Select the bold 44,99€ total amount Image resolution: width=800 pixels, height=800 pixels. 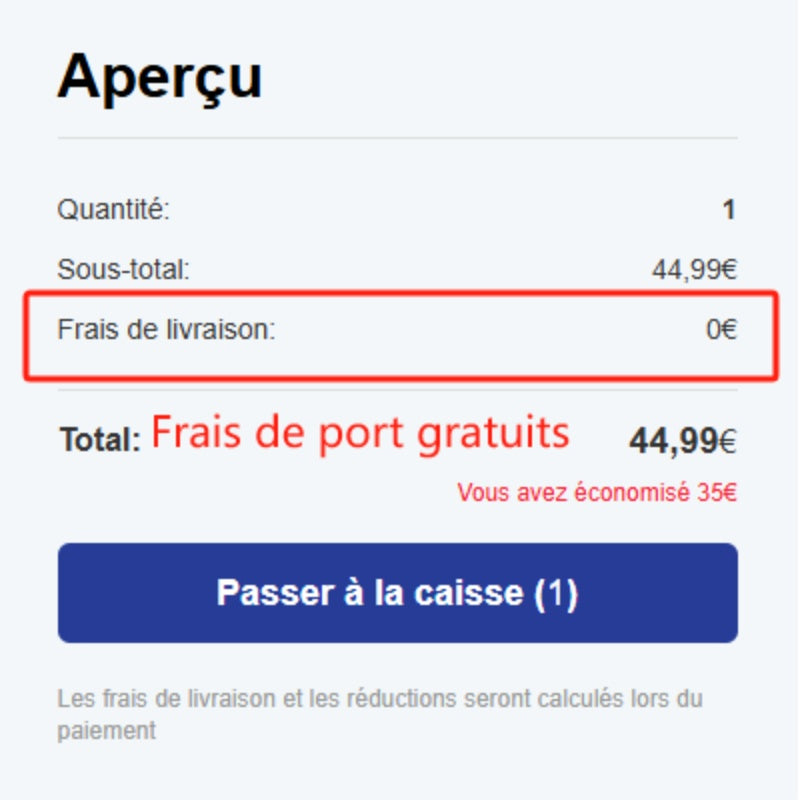(x=683, y=440)
